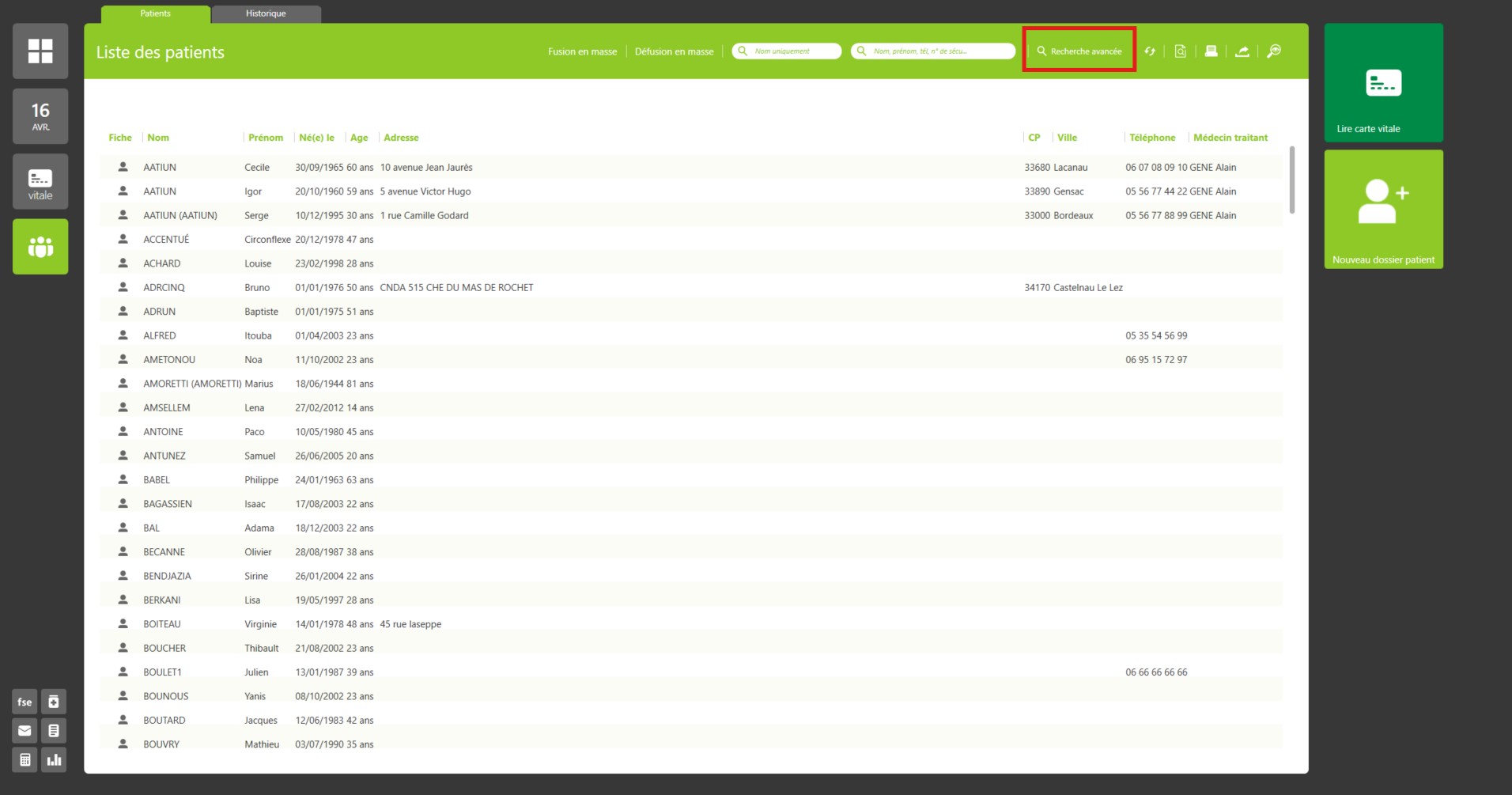Switch to the Historique tab

[x=266, y=13]
